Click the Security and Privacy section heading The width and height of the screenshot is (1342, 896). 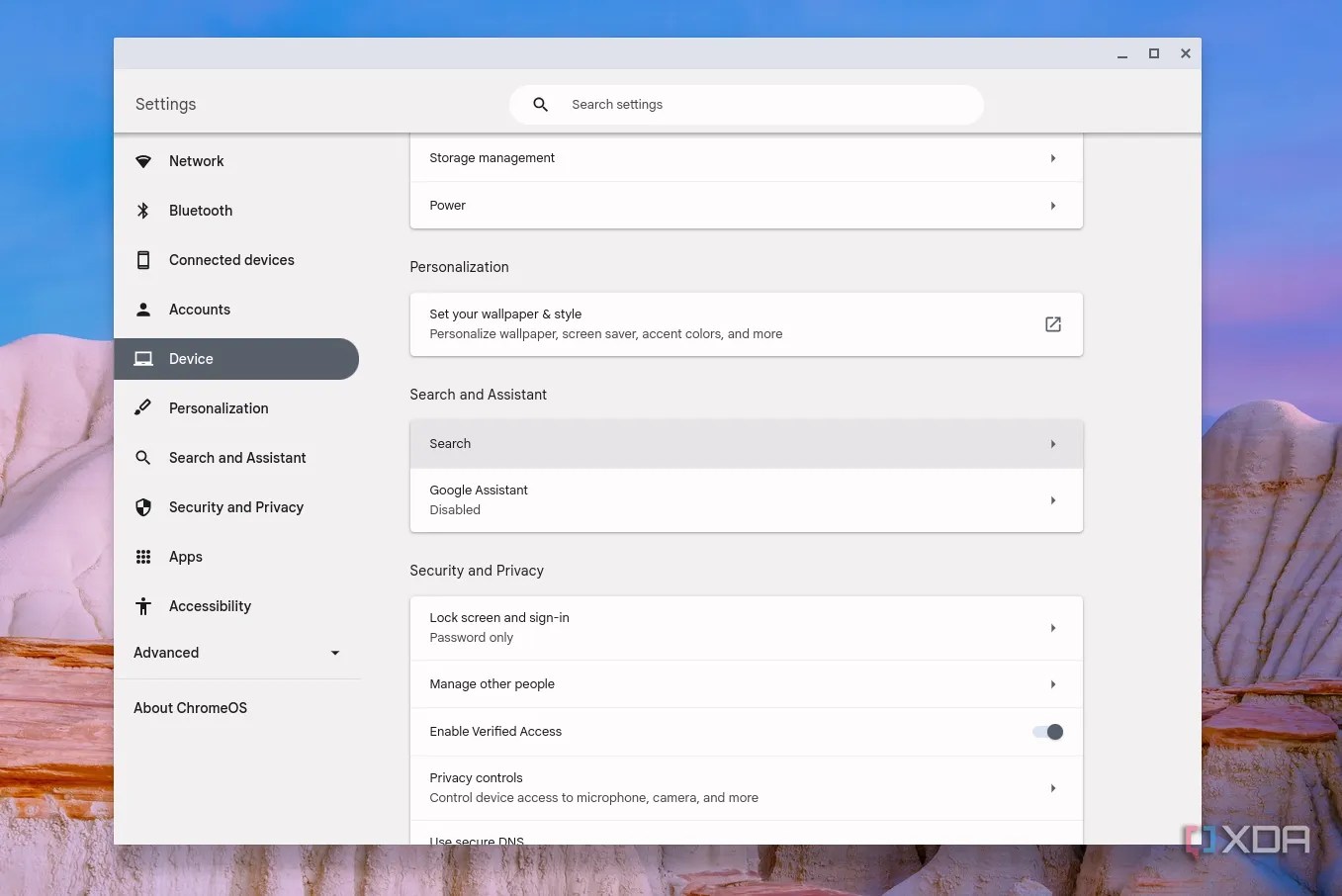coord(477,571)
